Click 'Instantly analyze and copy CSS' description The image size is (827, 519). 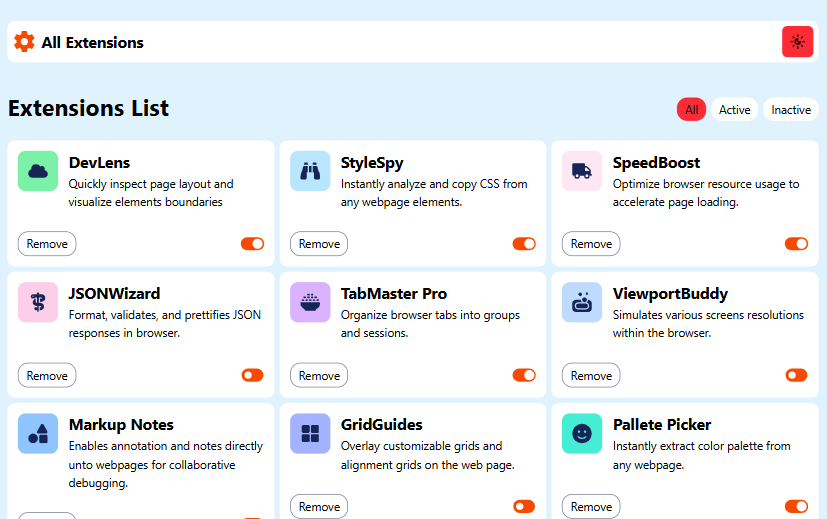[434, 193]
